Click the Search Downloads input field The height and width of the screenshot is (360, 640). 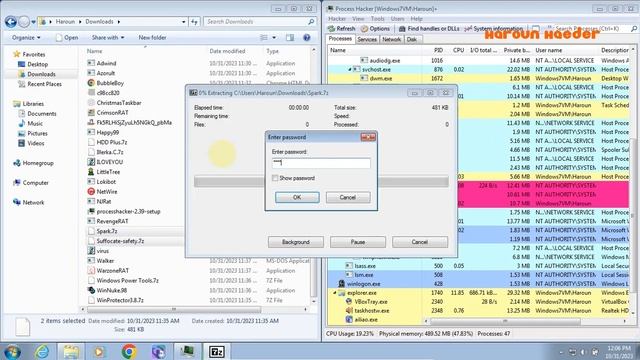point(256,22)
